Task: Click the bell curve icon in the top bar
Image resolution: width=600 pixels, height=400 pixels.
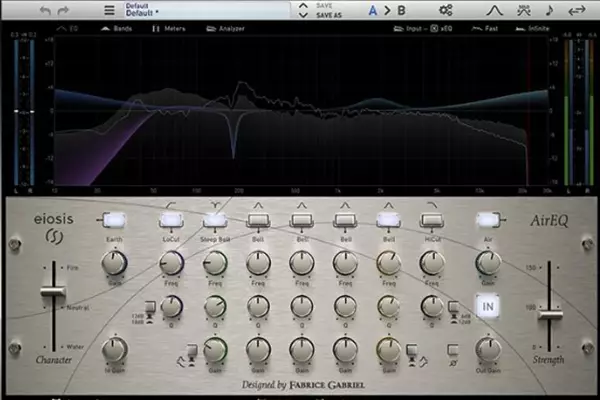Action: [x=494, y=10]
